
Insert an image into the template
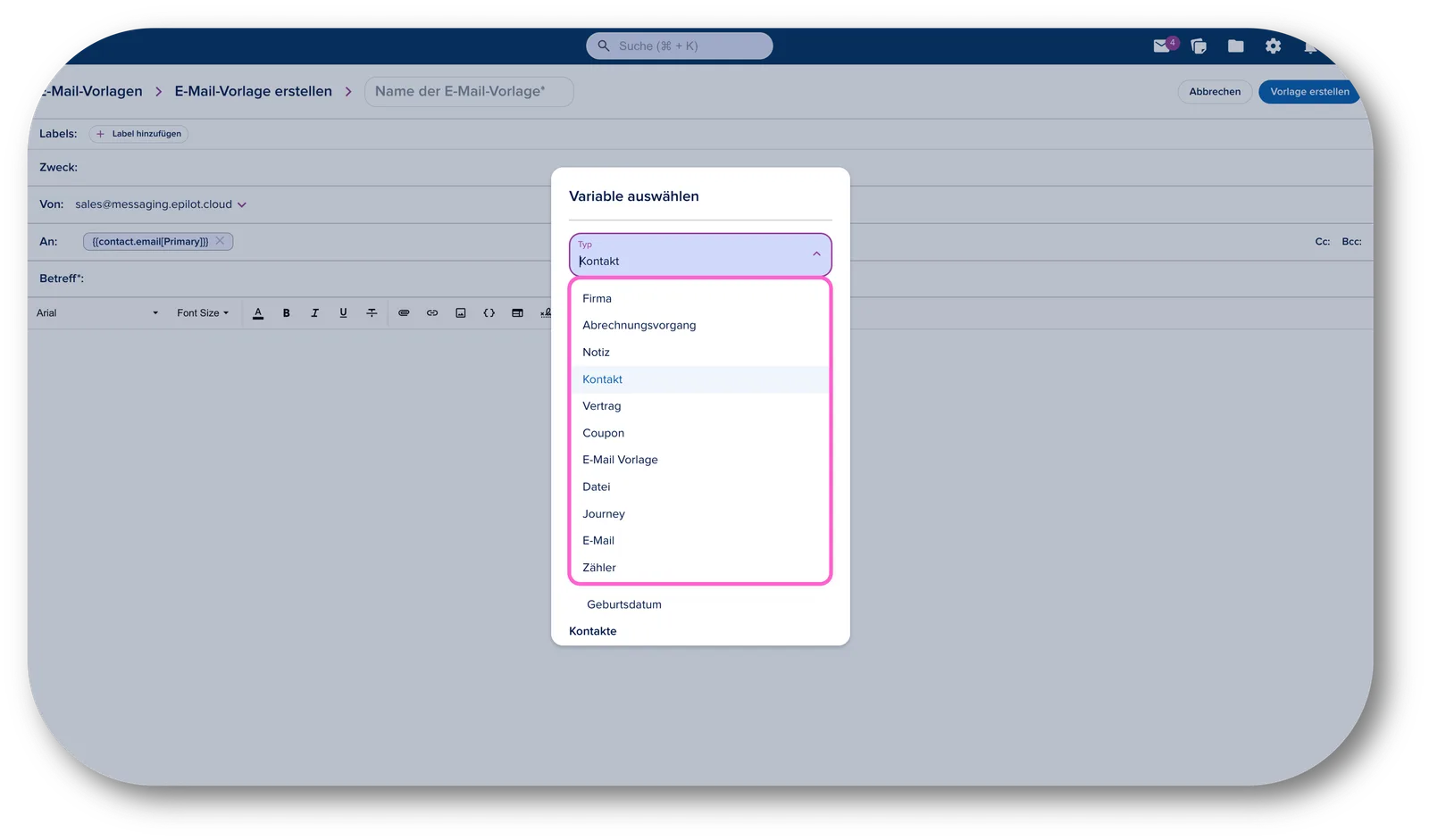click(461, 313)
